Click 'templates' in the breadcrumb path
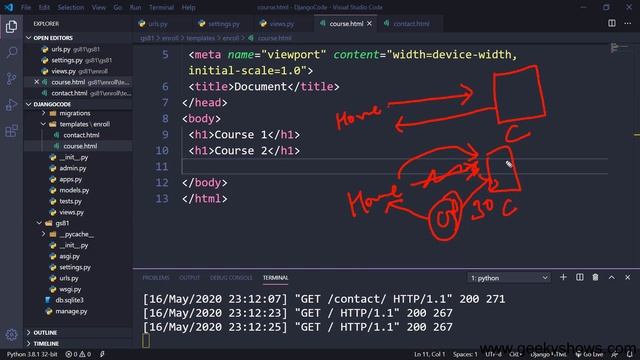The image size is (640, 360). [x=200, y=38]
